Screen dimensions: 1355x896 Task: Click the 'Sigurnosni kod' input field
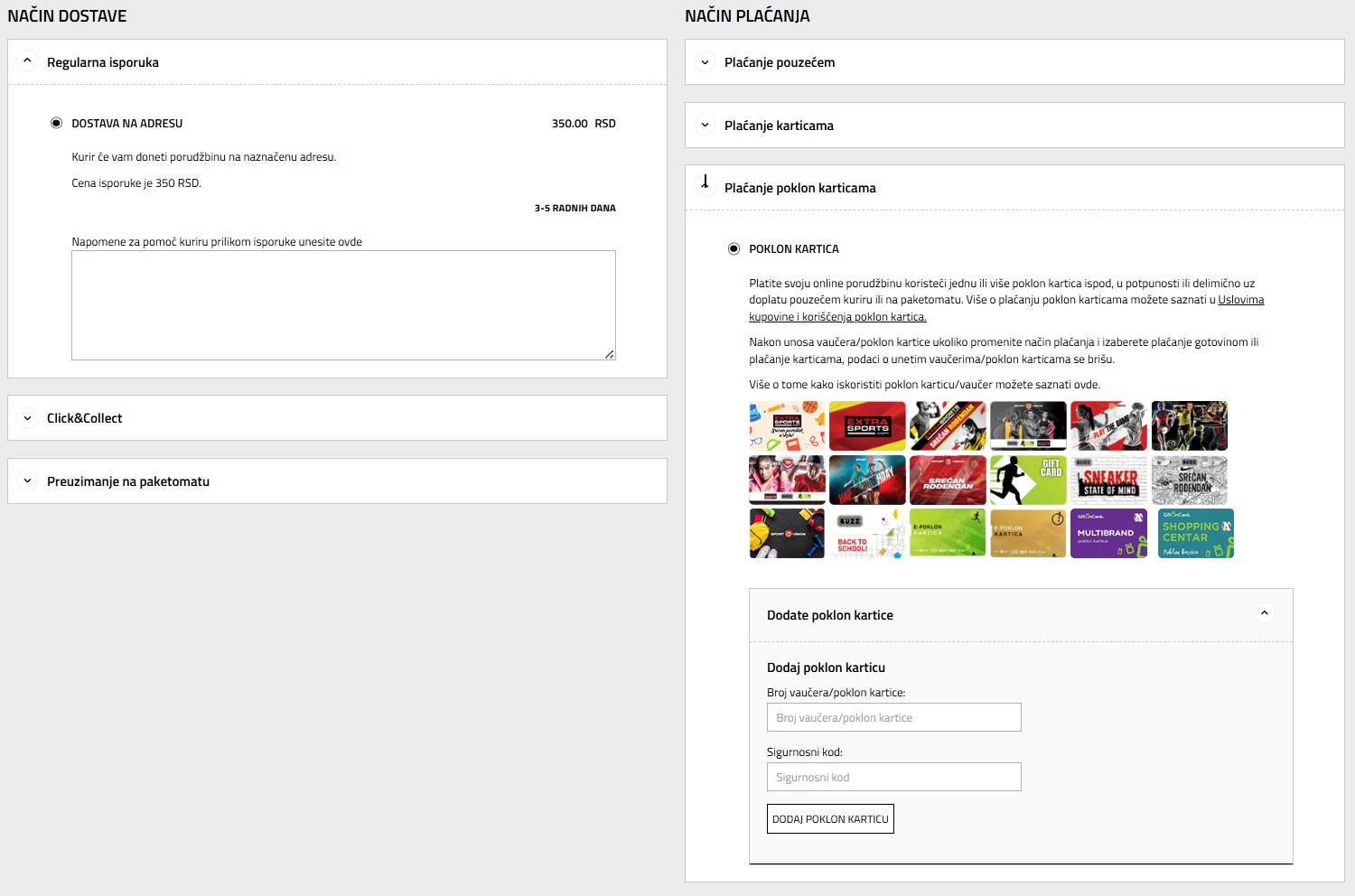894,777
